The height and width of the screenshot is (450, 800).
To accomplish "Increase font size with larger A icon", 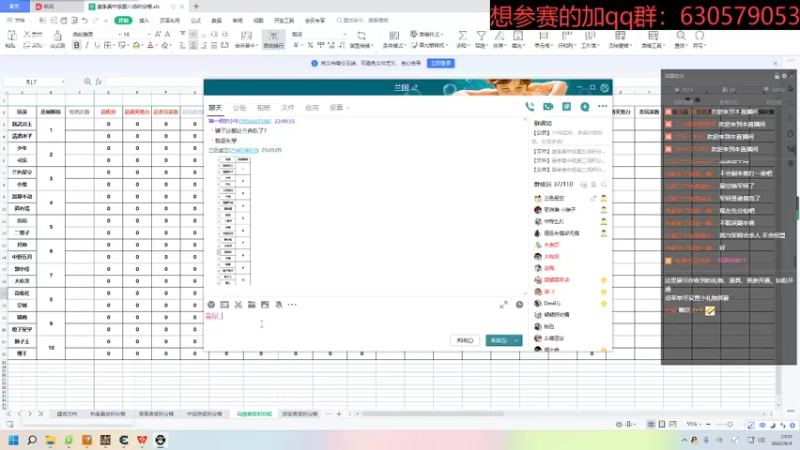I will 158,34.
